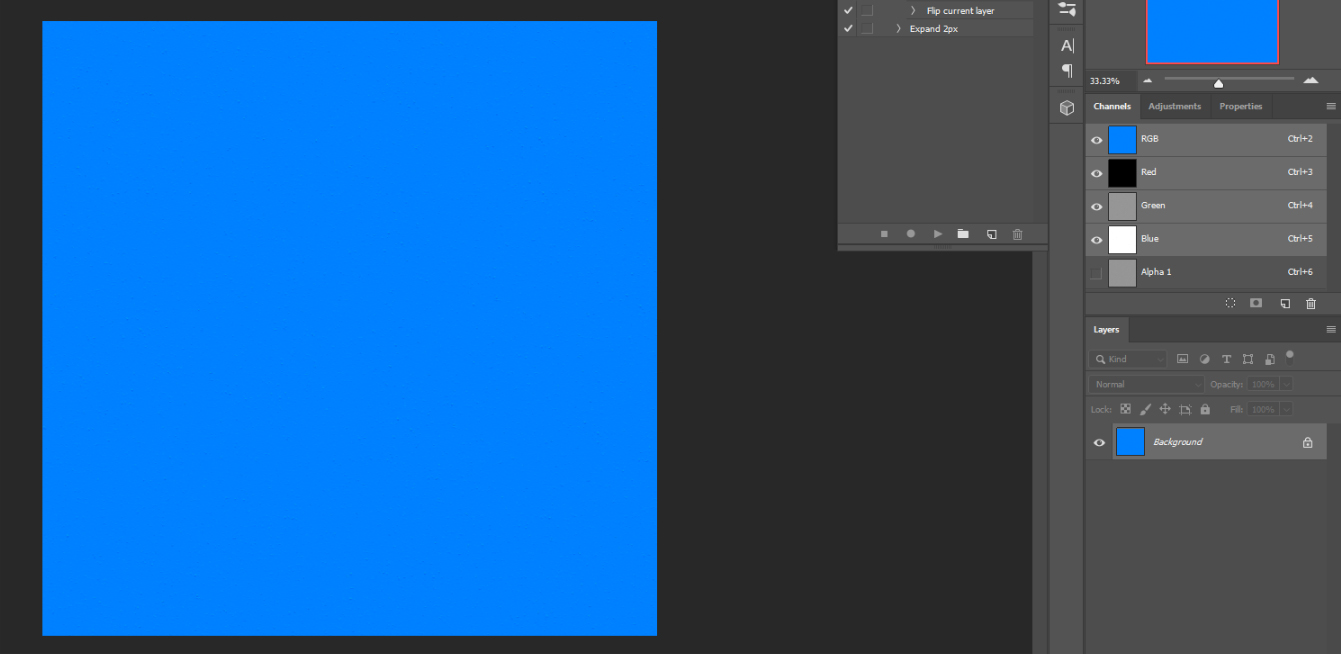
Task: Click Create new set folder icon
Action: click(x=963, y=234)
